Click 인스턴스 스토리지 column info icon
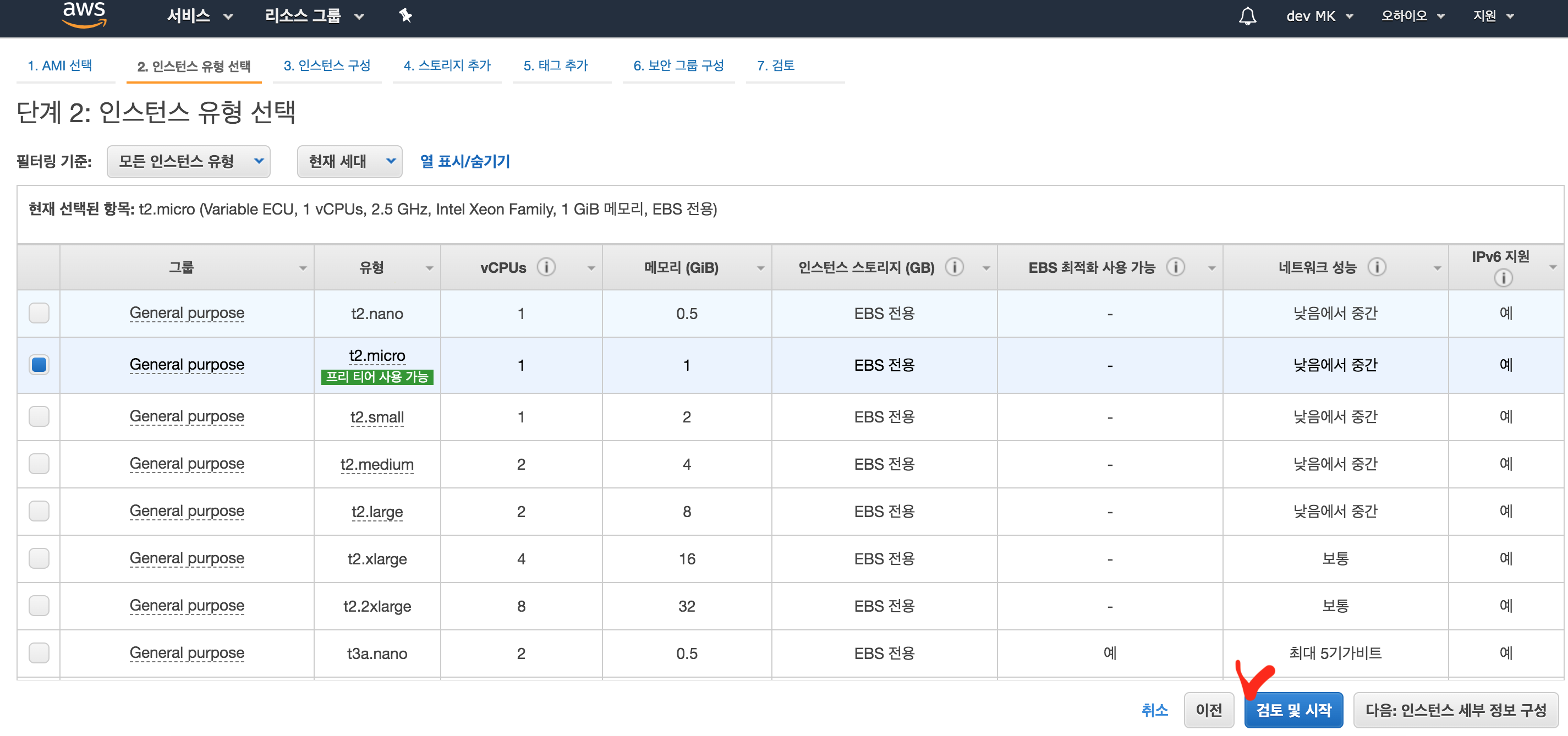This screenshot has width=1568, height=736. pyautogui.click(x=955, y=267)
